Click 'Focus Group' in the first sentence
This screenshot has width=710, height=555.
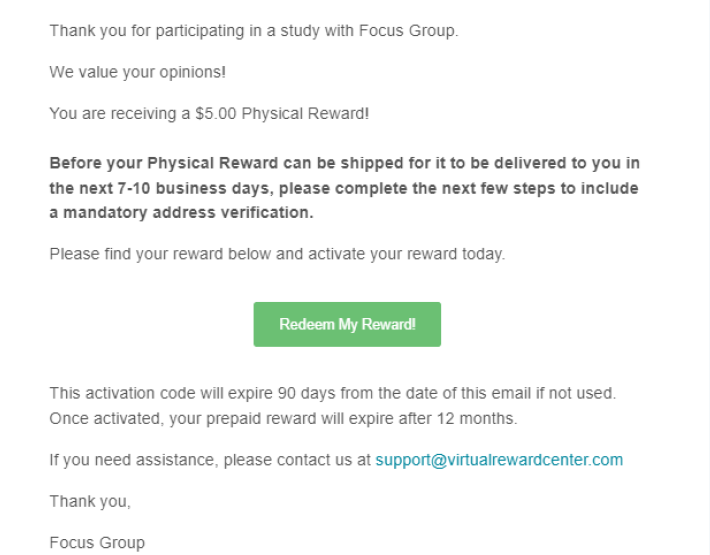[406, 31]
